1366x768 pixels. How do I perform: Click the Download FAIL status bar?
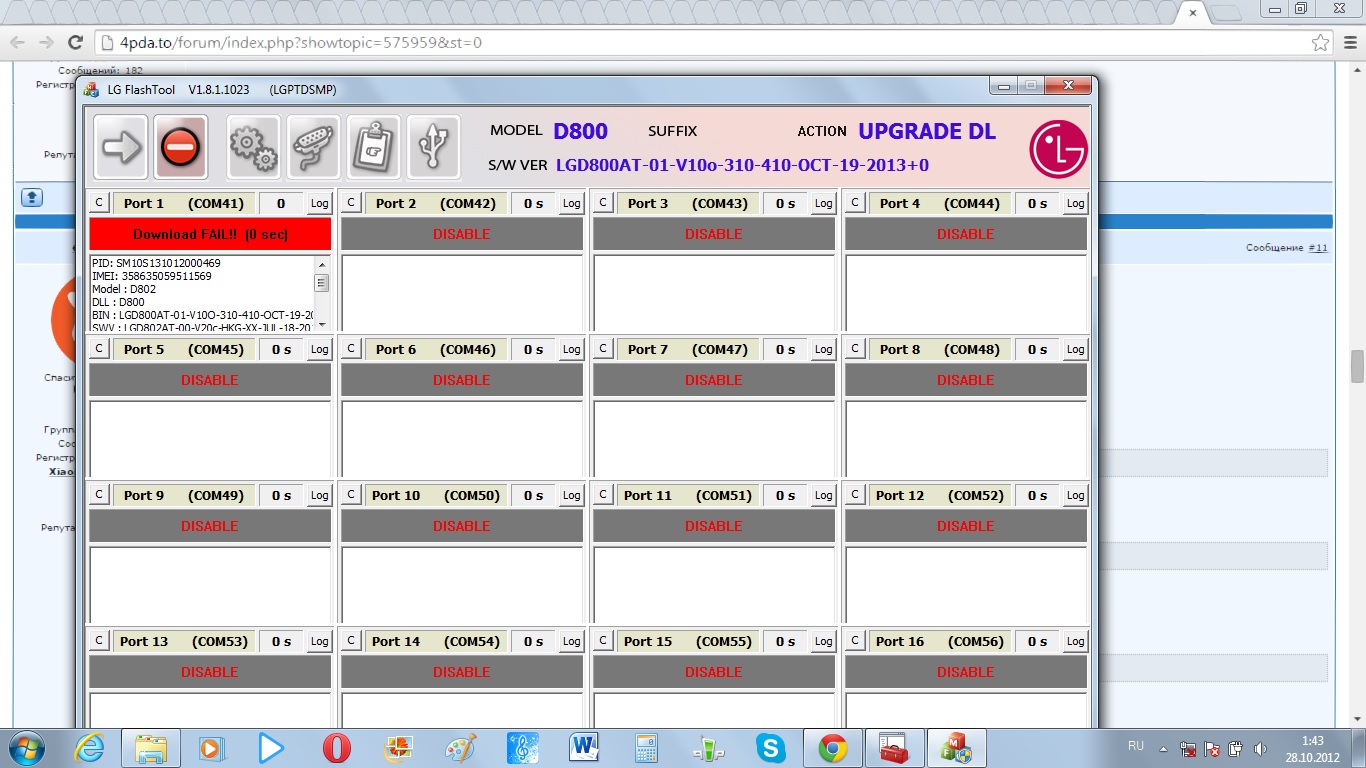(210, 234)
